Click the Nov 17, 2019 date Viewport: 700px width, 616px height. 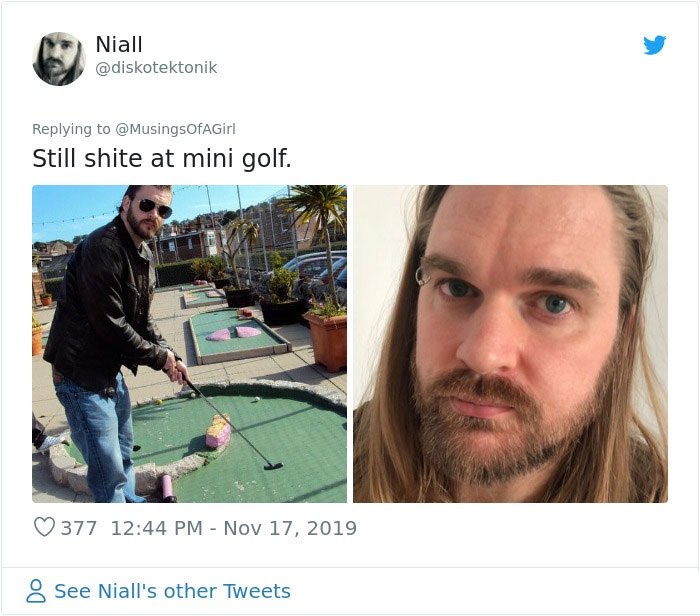pyautogui.click(x=290, y=528)
